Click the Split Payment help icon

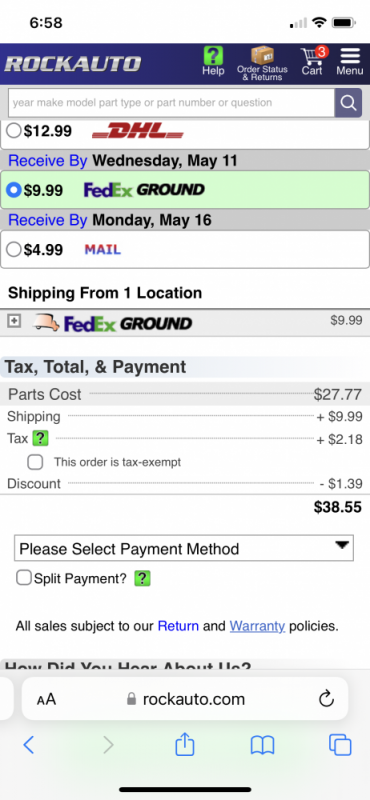tap(142, 579)
